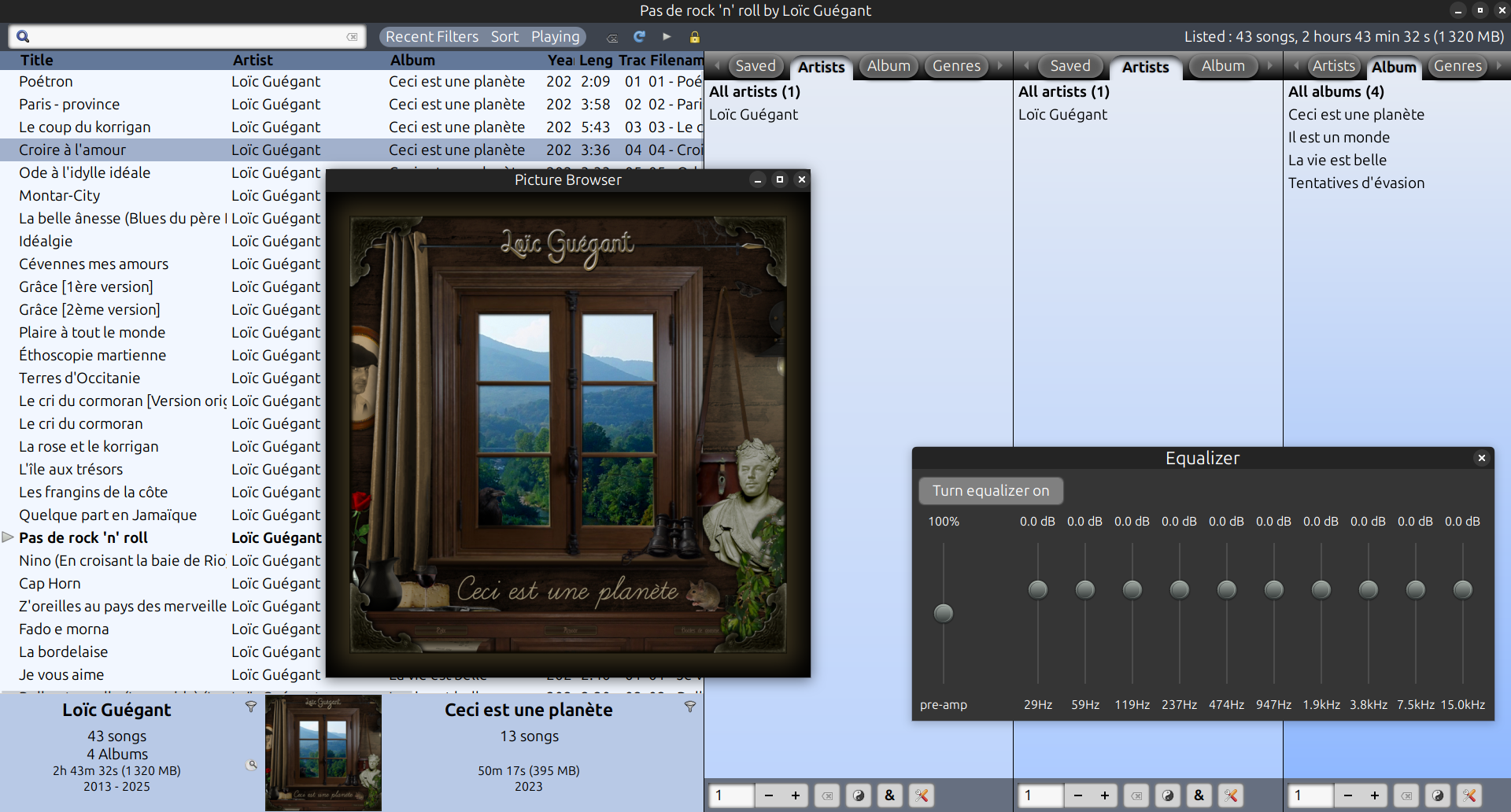
Task: Click the funnel icon beside Loïc Guégant artist info
Action: point(251,707)
